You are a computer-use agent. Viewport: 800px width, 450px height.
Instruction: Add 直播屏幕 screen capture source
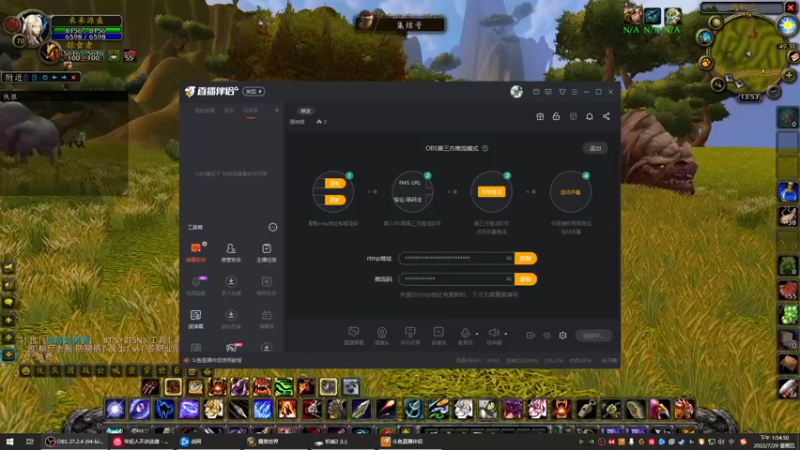click(354, 336)
